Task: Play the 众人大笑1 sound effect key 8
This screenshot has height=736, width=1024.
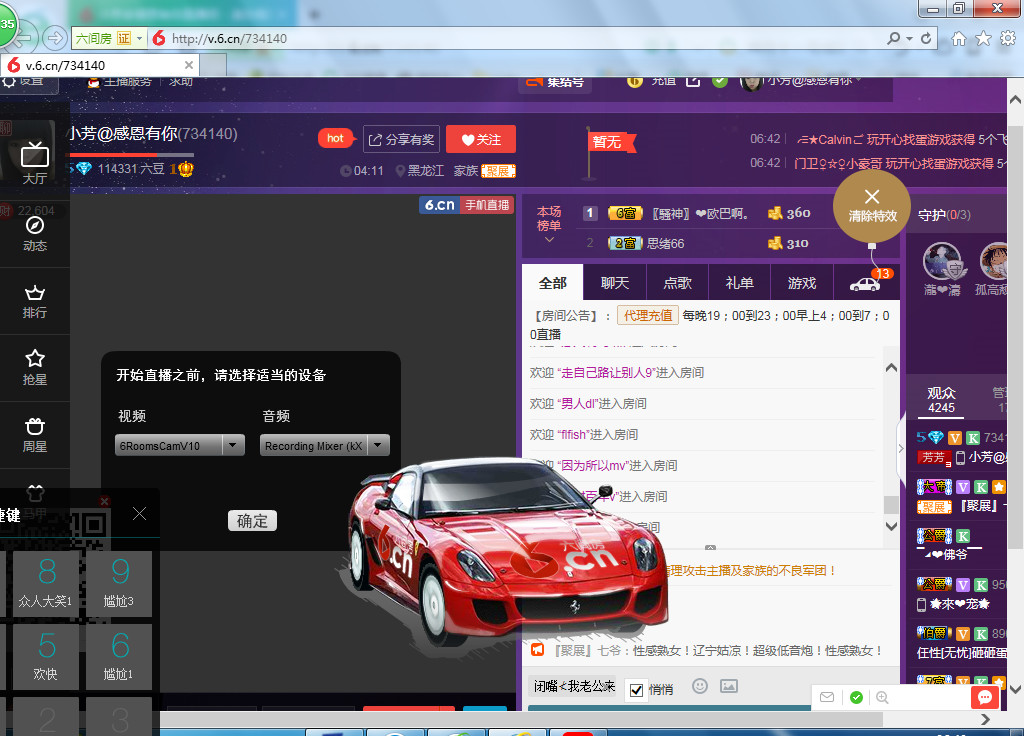Action: click(46, 583)
